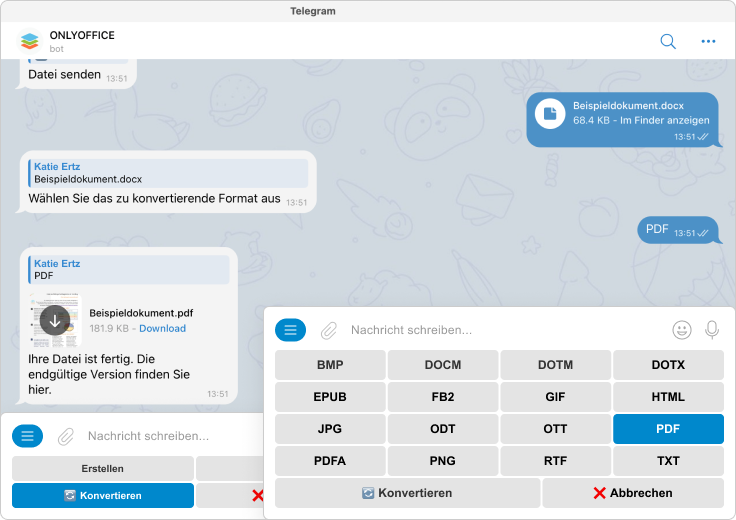The height and width of the screenshot is (520, 736).
Task: Choose DOCM format
Action: (x=443, y=365)
